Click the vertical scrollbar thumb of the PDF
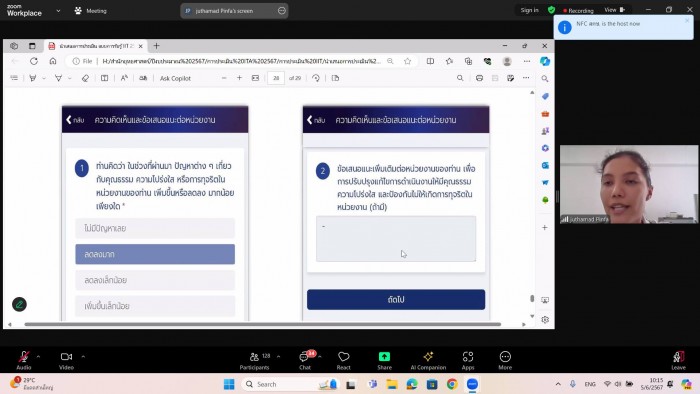Image resolution: width=700 pixels, height=394 pixels. coord(532,298)
